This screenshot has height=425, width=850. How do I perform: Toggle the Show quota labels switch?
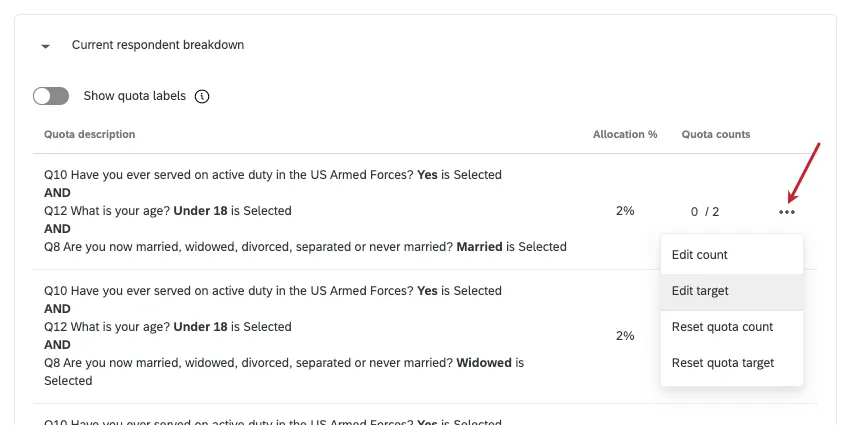(51, 96)
